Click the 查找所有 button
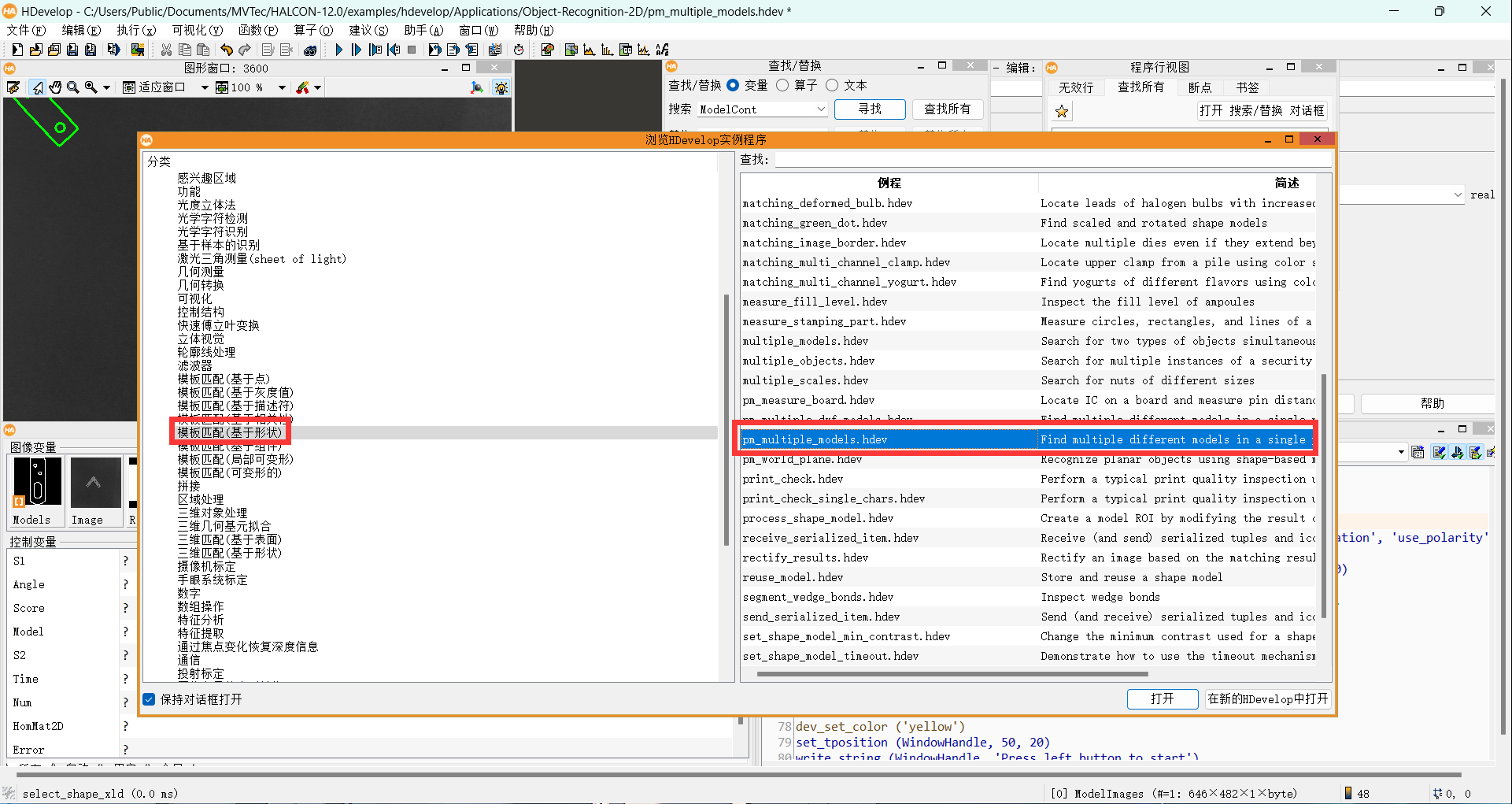This screenshot has width=1512, height=804. coord(947,109)
